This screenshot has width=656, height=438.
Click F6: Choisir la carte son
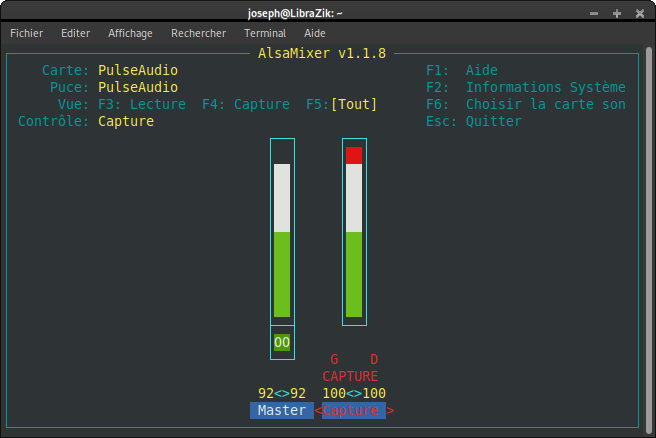pos(526,104)
